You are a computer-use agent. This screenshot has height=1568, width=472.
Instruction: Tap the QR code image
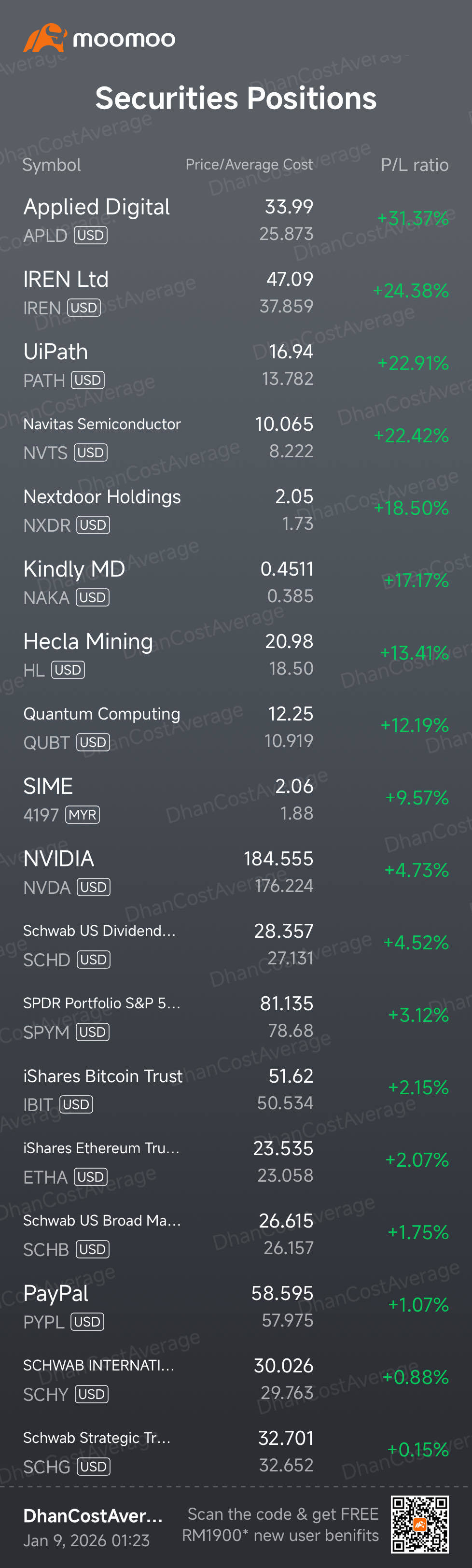coord(420,1524)
